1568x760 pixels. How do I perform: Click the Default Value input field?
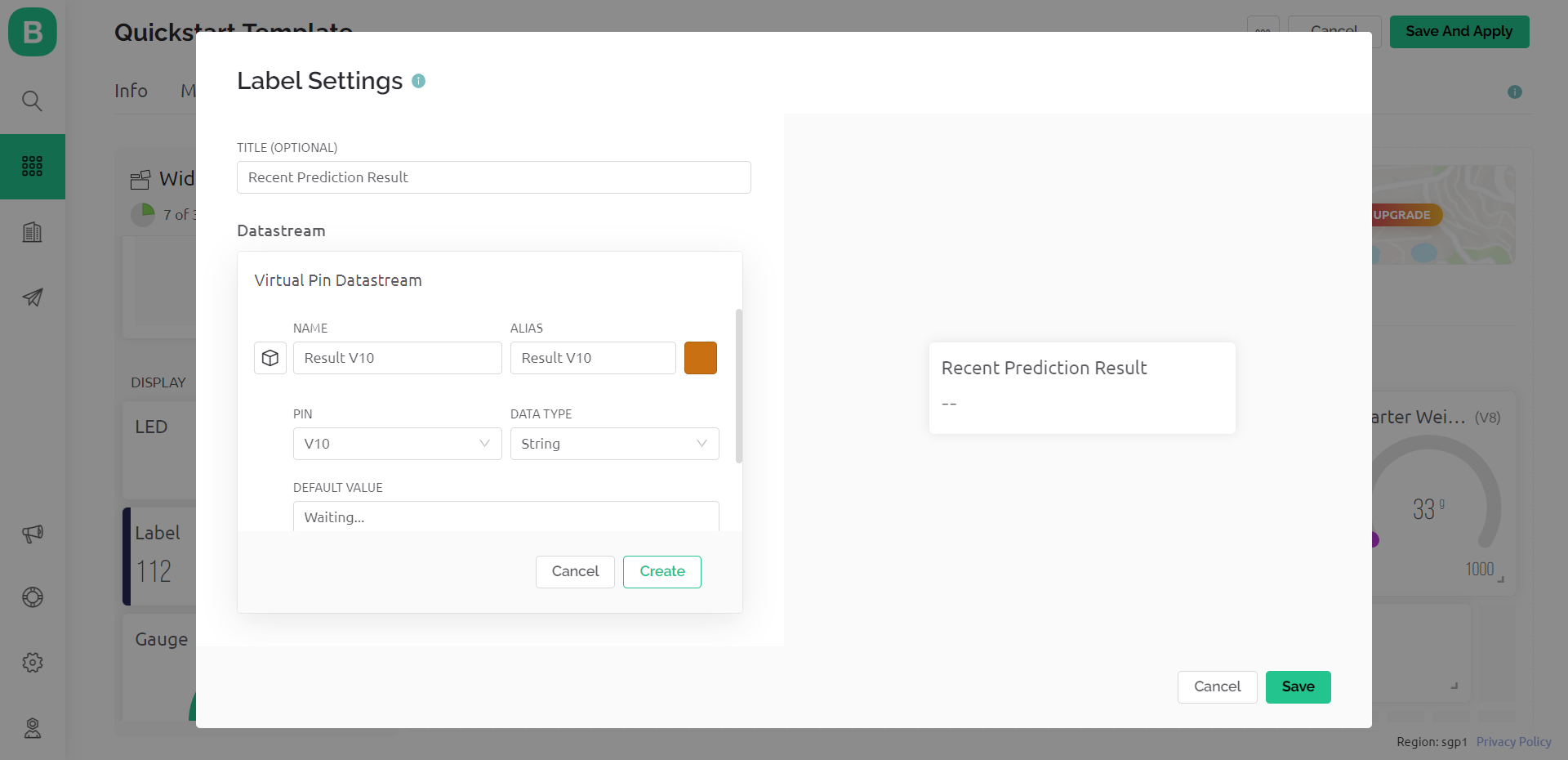(x=506, y=517)
